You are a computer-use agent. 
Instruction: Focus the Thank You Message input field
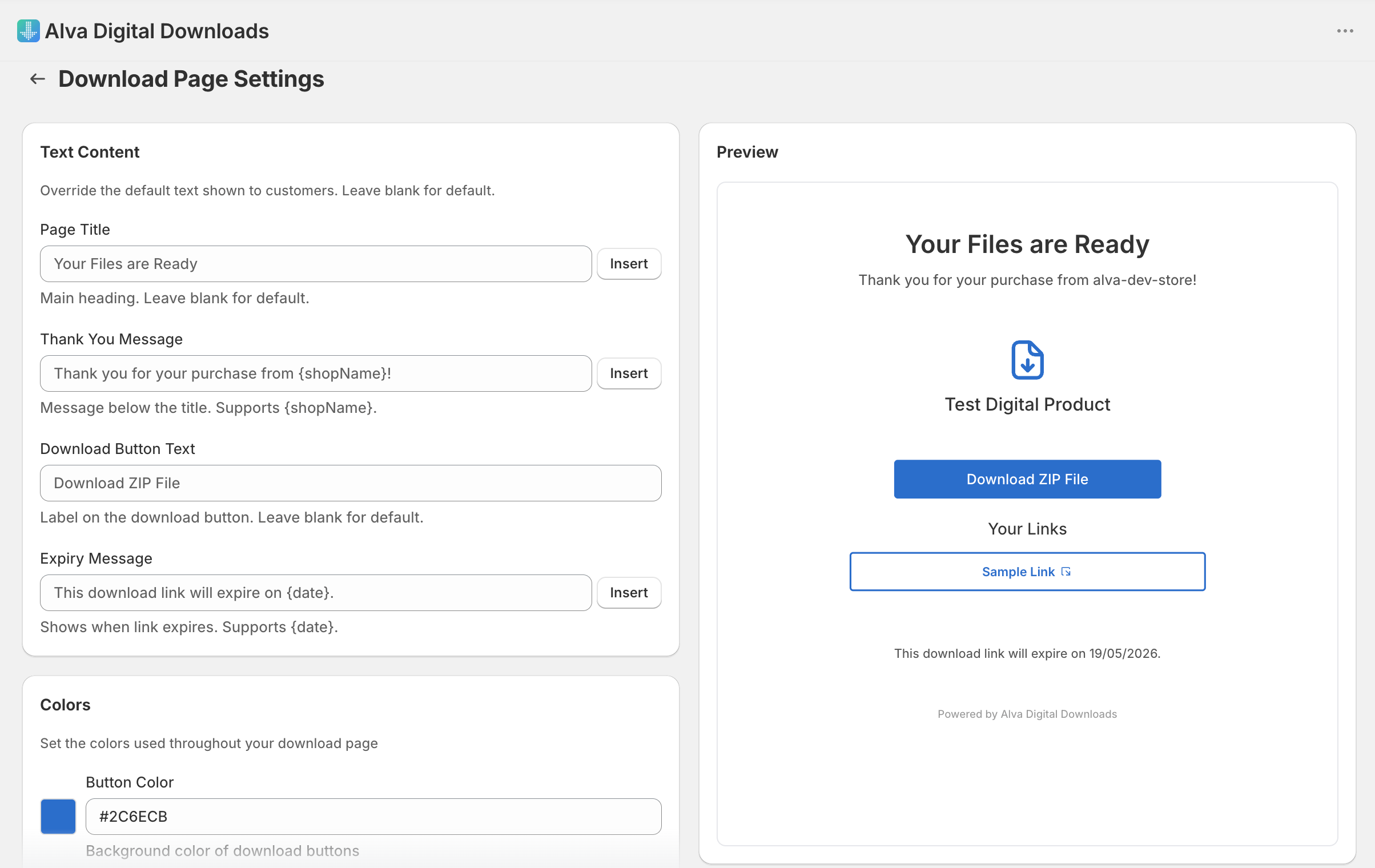pos(316,373)
